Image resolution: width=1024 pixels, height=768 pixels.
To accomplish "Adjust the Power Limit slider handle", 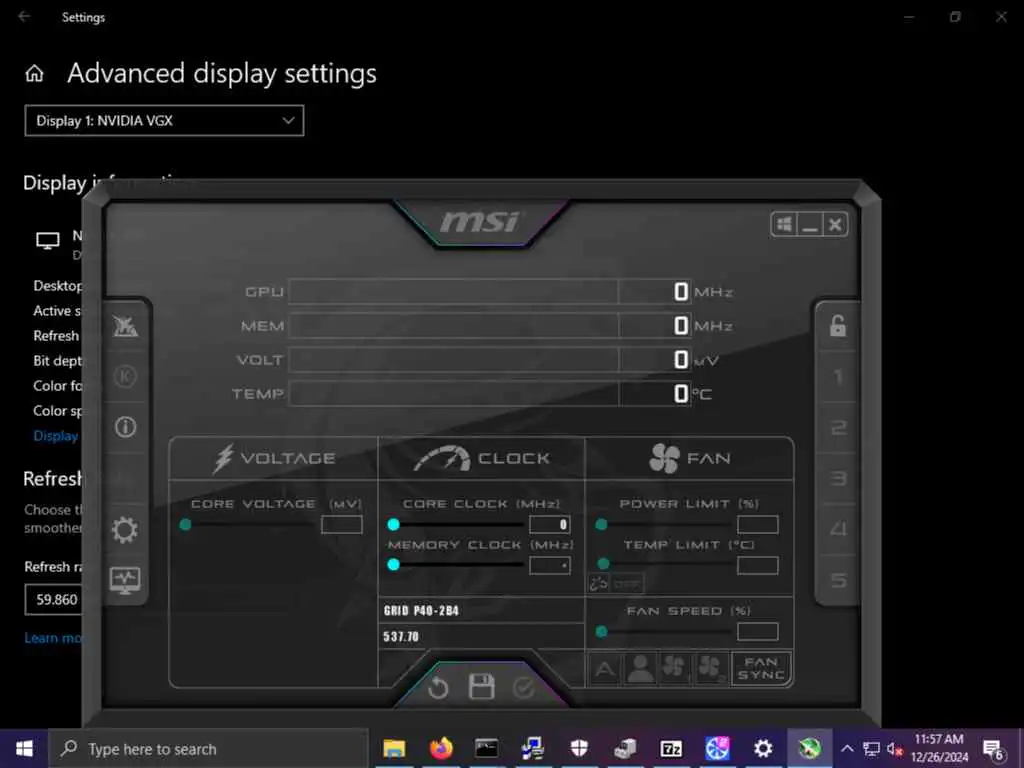I will tap(601, 524).
